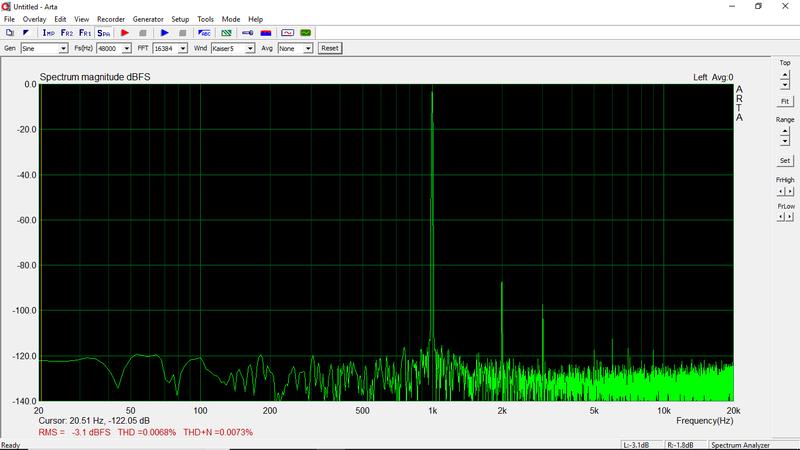Viewport: 800px width, 450px height.
Task: Increase the Top value with the up arrow
Action: point(785,74)
